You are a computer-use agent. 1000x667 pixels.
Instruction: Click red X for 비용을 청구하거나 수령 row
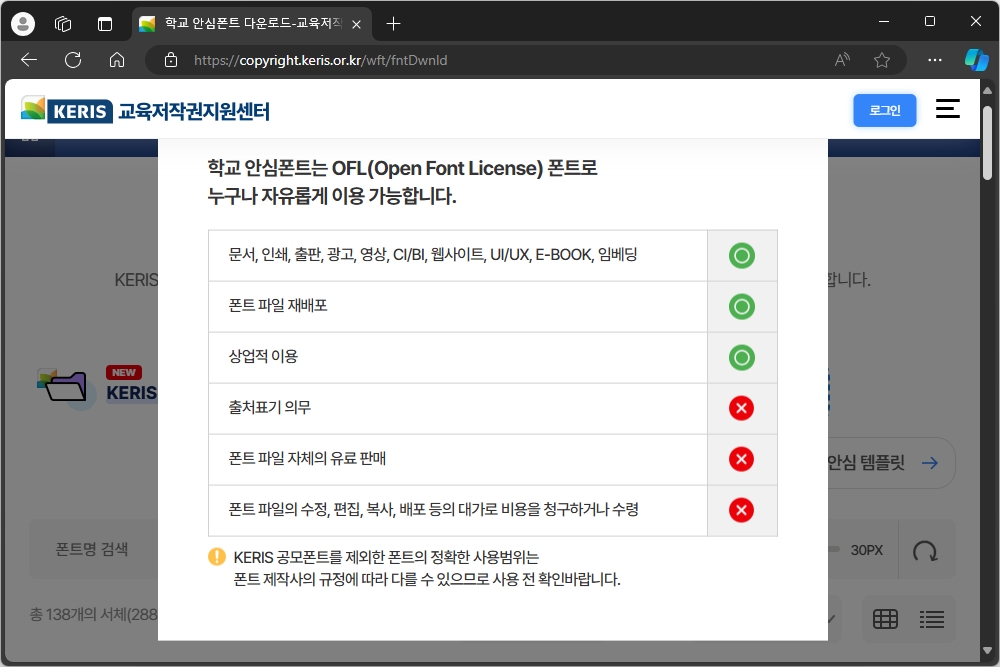pyautogui.click(x=742, y=510)
